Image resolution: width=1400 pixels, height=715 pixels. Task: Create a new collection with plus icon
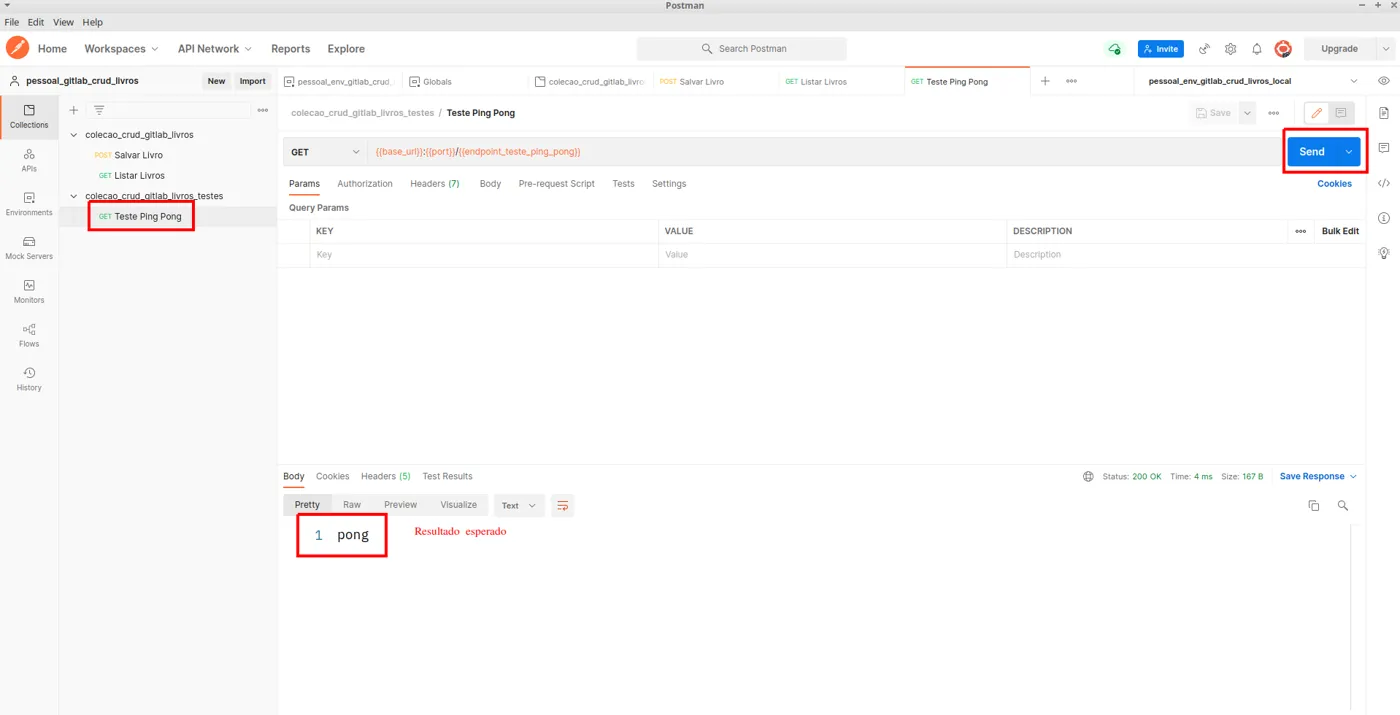73,110
